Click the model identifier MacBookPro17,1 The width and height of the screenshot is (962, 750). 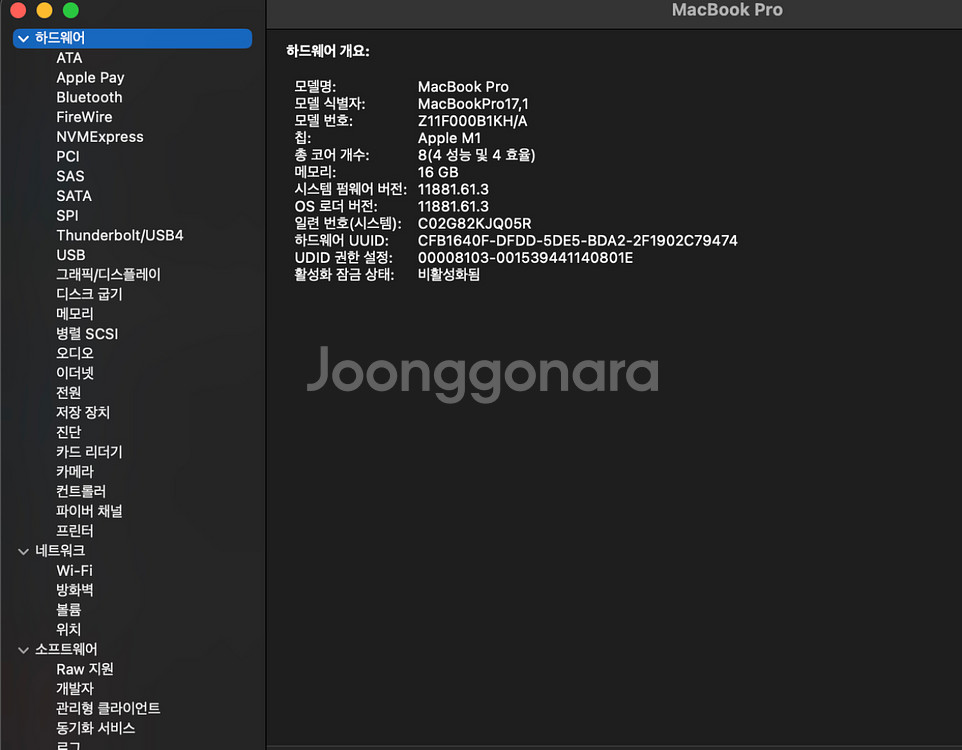[x=472, y=104]
